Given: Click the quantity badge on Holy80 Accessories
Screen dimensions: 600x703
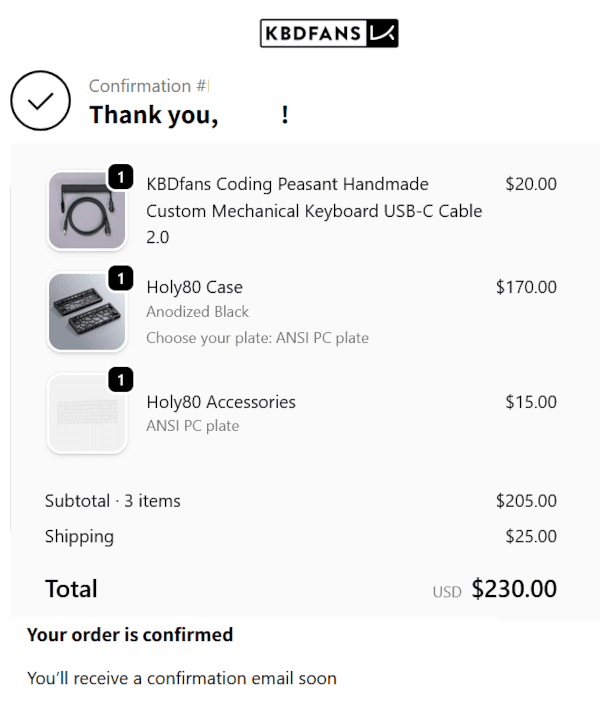Looking at the screenshot, I should (x=120, y=380).
